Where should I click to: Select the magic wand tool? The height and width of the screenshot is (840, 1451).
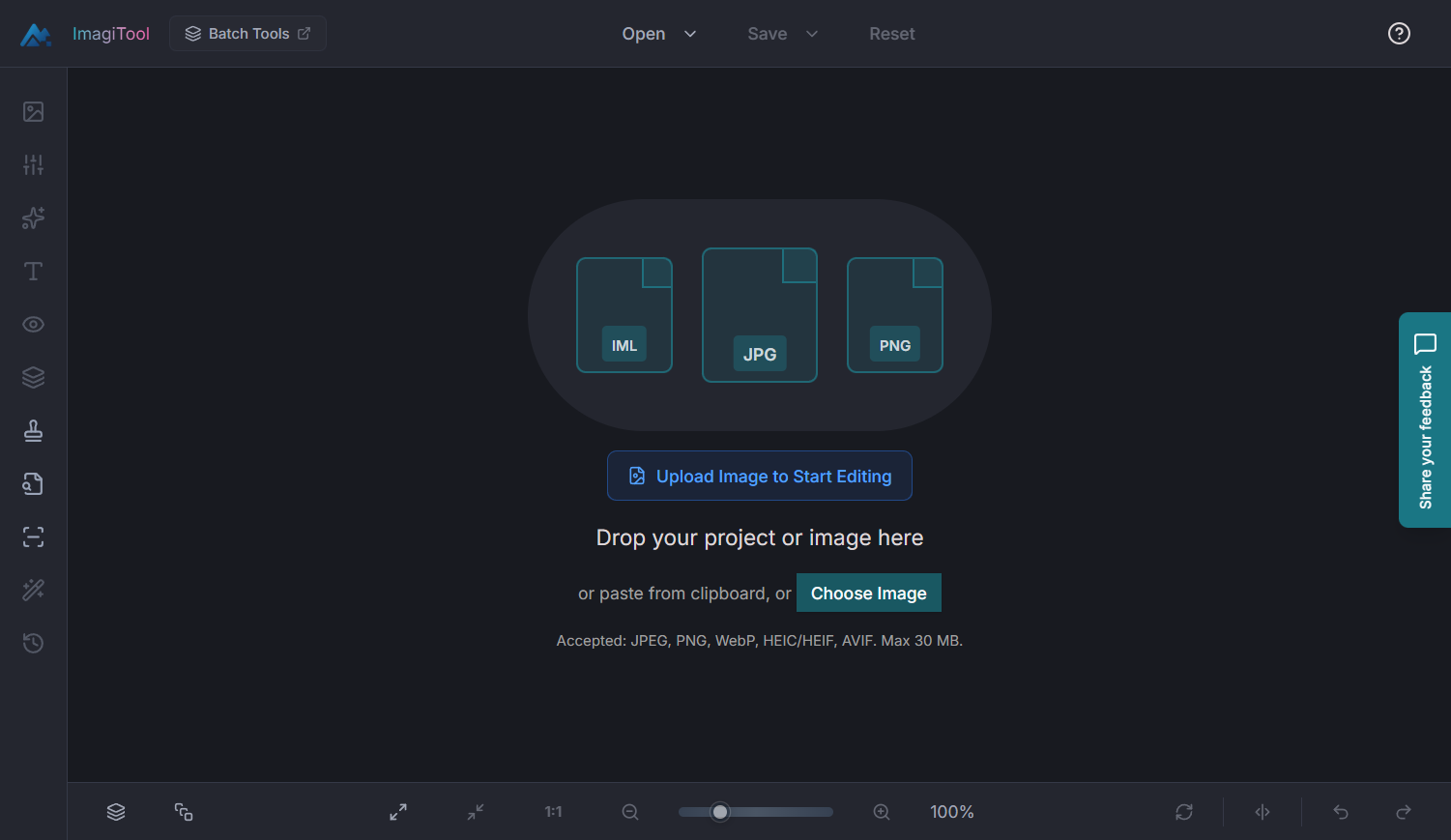(34, 591)
